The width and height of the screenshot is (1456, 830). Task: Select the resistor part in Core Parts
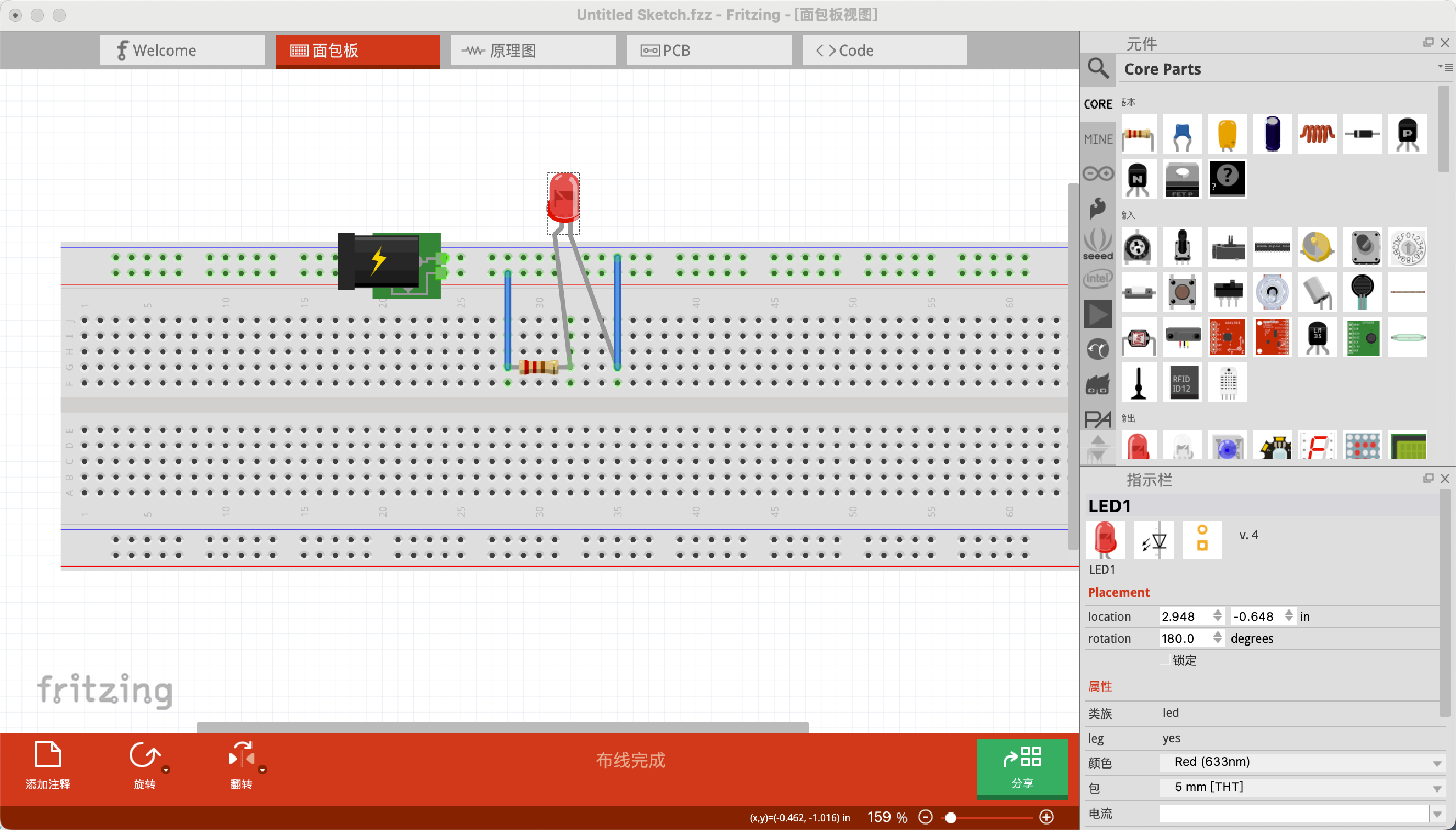tap(1139, 134)
